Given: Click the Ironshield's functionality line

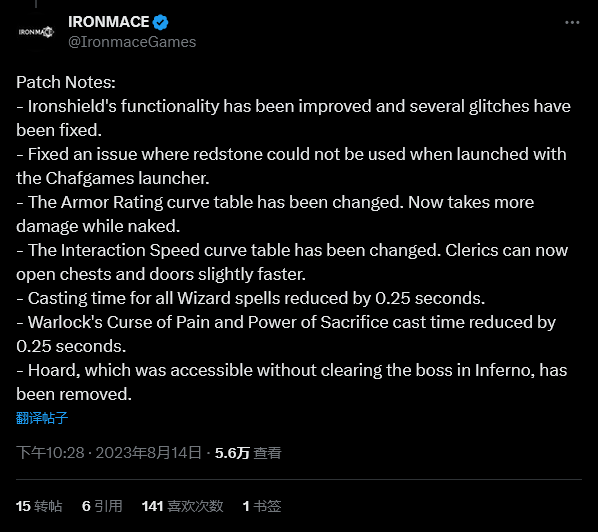Looking at the screenshot, I should tap(293, 118).
